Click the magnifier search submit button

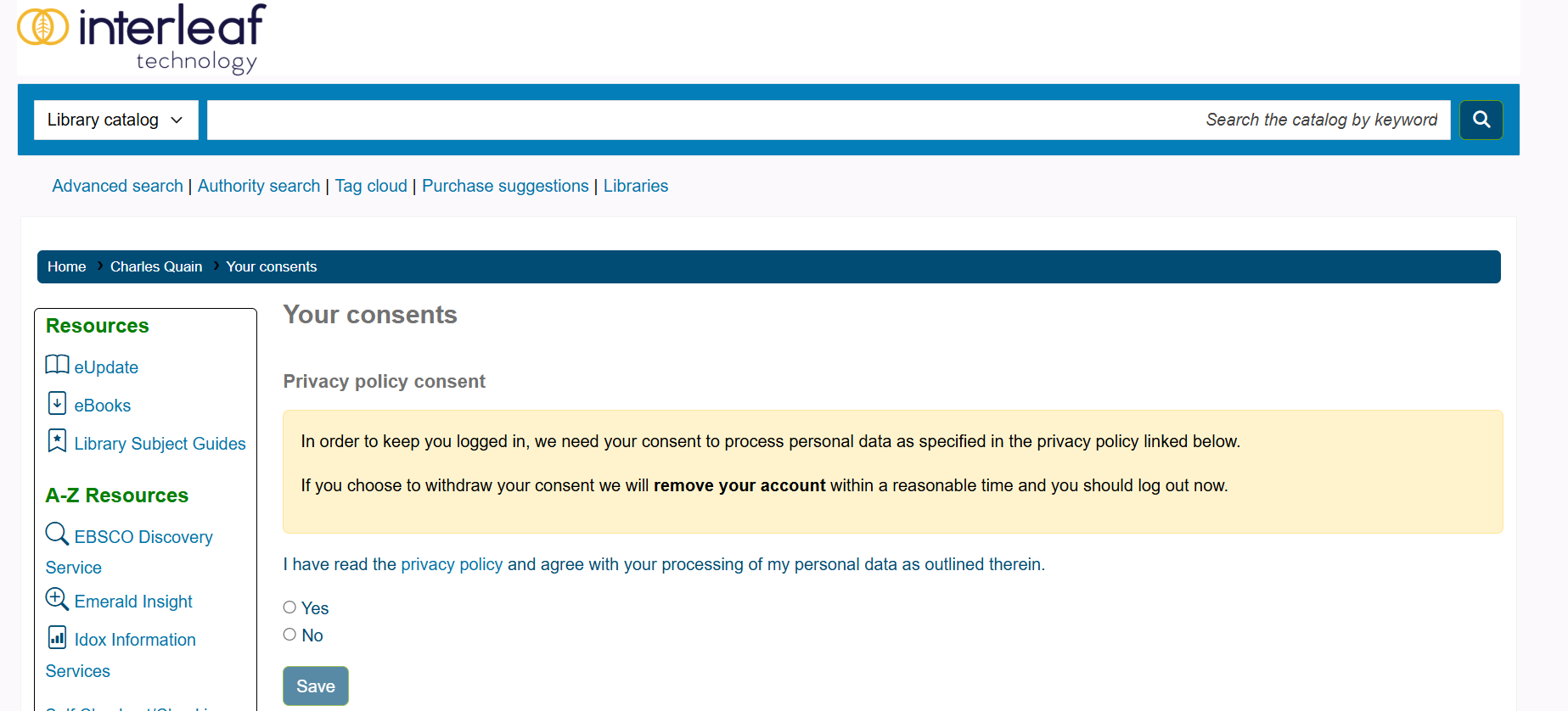(1481, 120)
